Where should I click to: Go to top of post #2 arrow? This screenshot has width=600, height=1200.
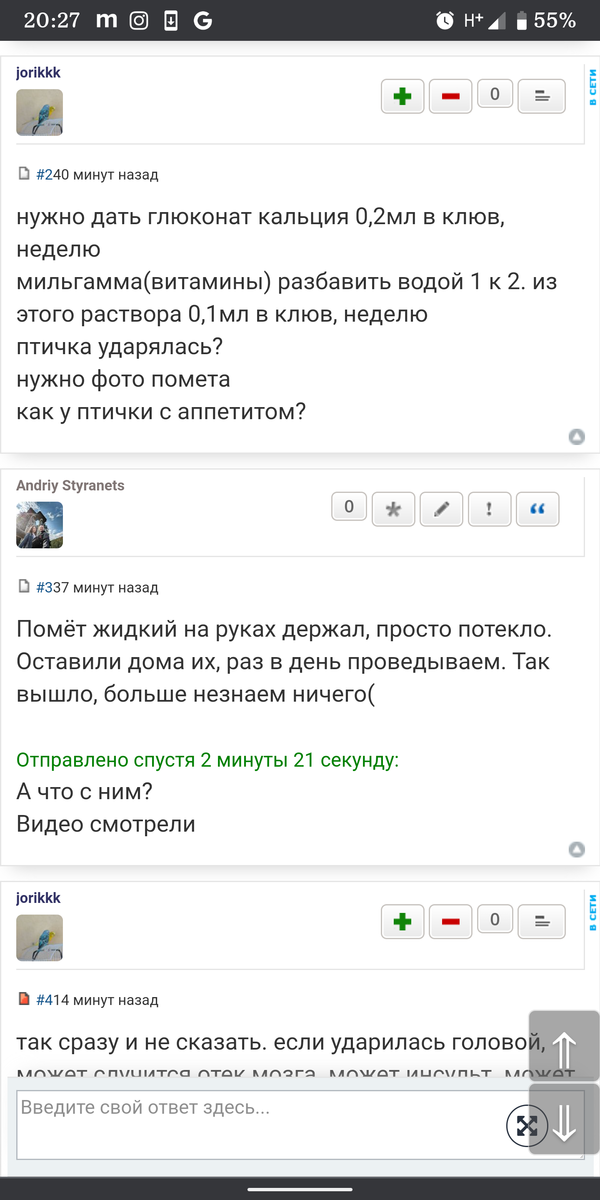pyautogui.click(x=576, y=437)
